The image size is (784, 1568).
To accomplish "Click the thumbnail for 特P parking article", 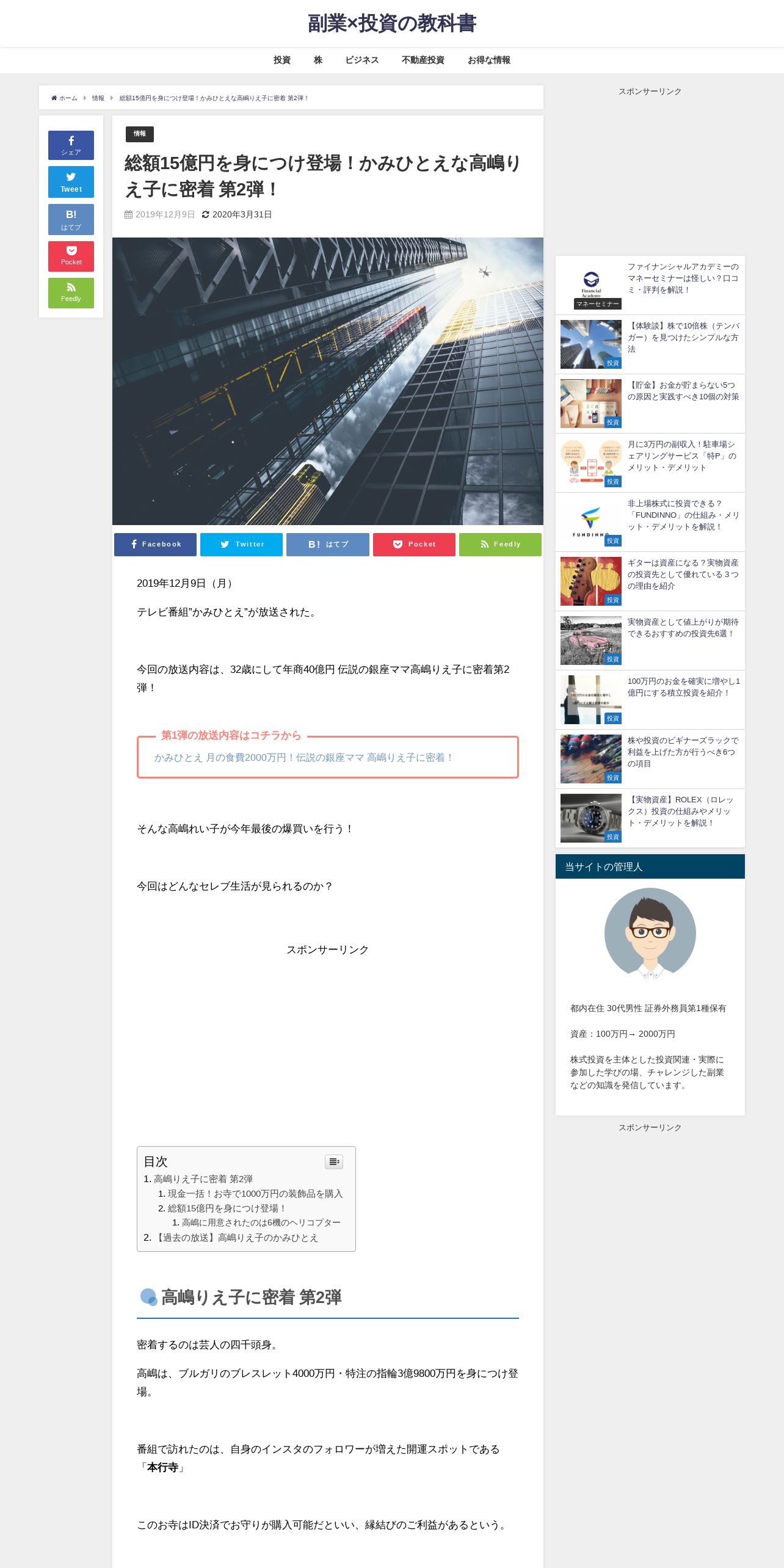I will click(x=591, y=462).
